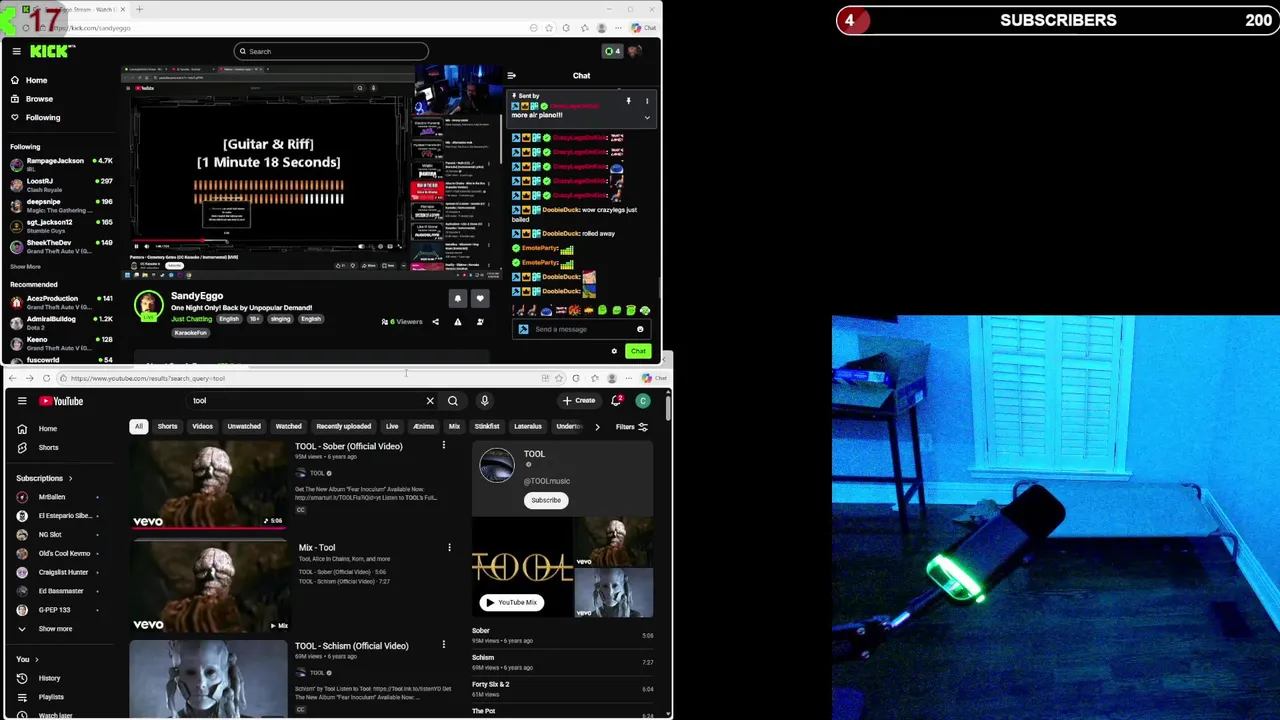Viewport: 1280px width, 720px height.
Task: Click the YouTube logo
Action: coord(61,401)
